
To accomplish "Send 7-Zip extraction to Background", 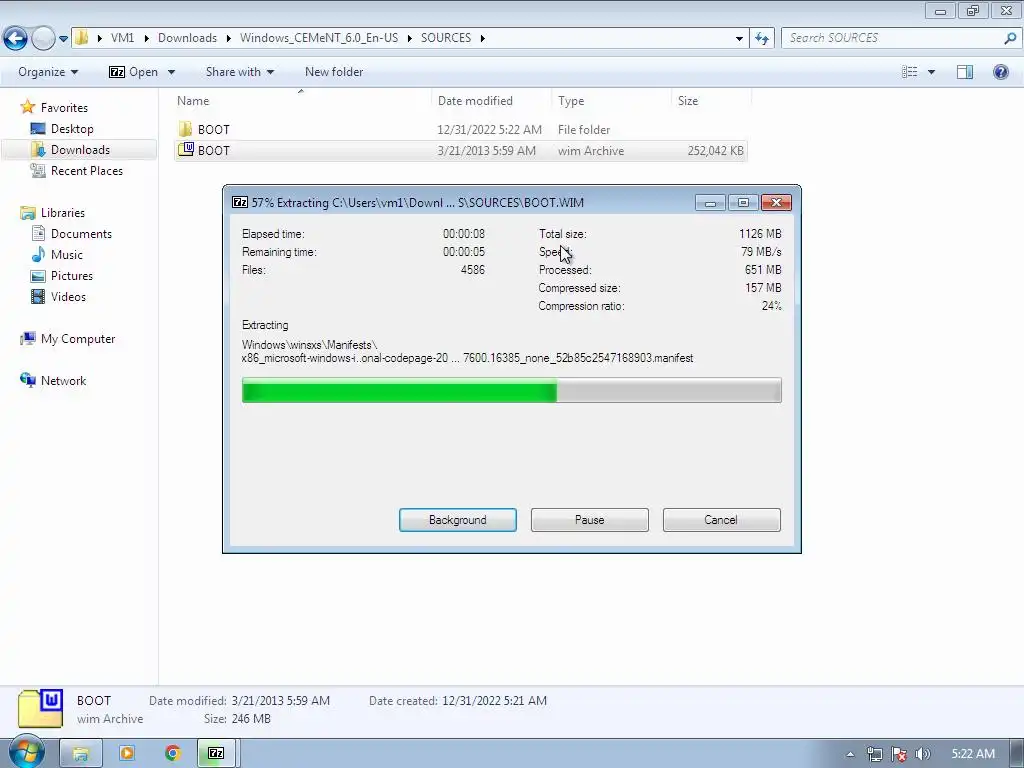I will pyautogui.click(x=458, y=520).
